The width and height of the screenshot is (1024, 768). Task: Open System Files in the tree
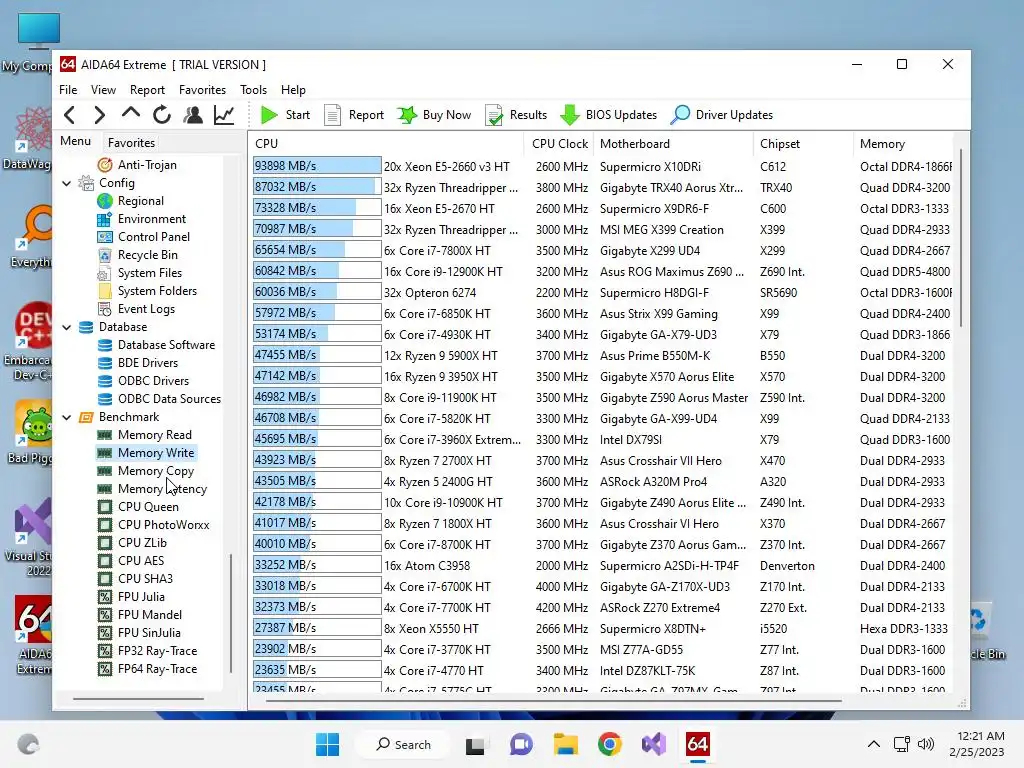[139, 273]
